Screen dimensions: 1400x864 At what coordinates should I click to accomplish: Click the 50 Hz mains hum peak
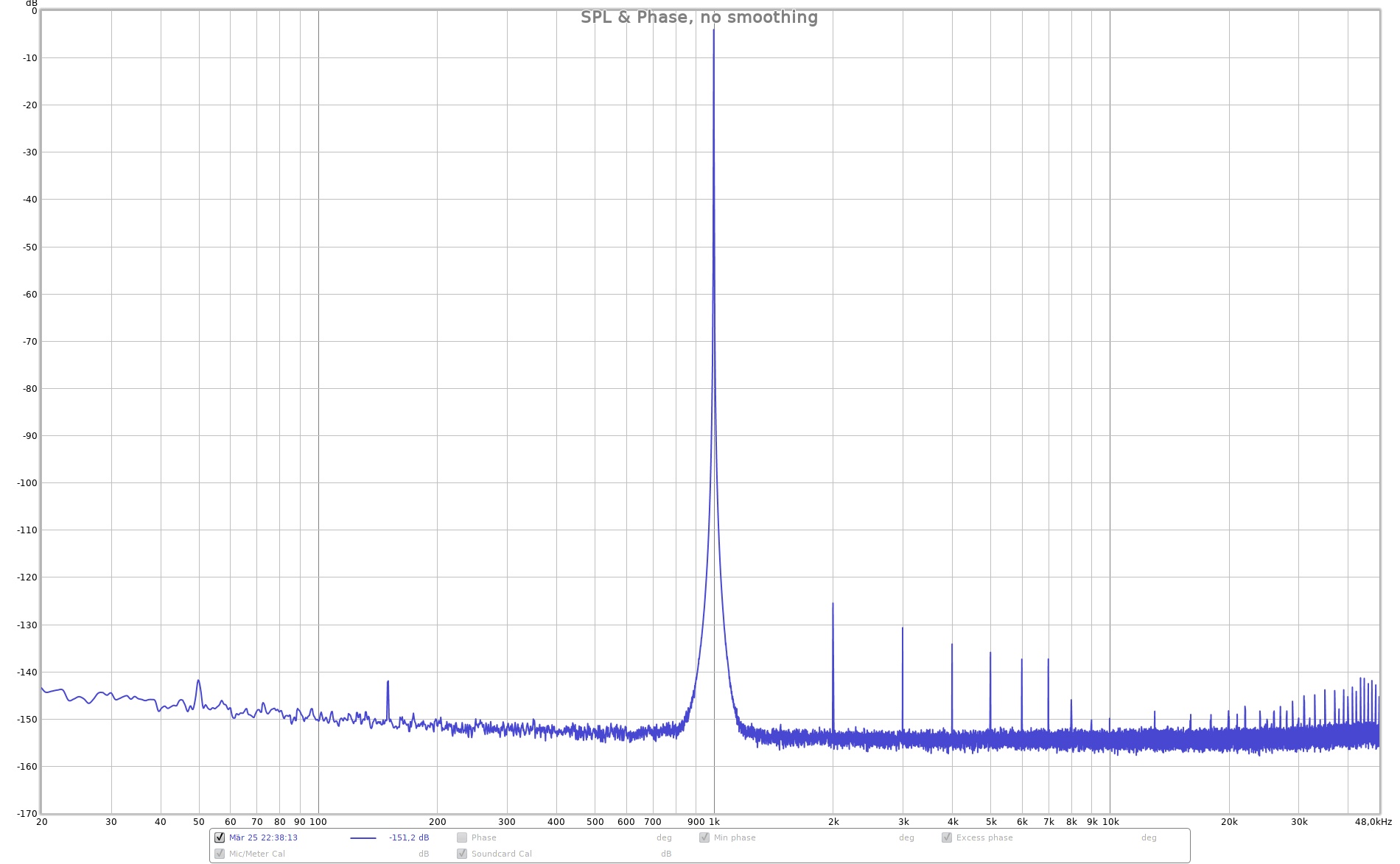(x=198, y=681)
